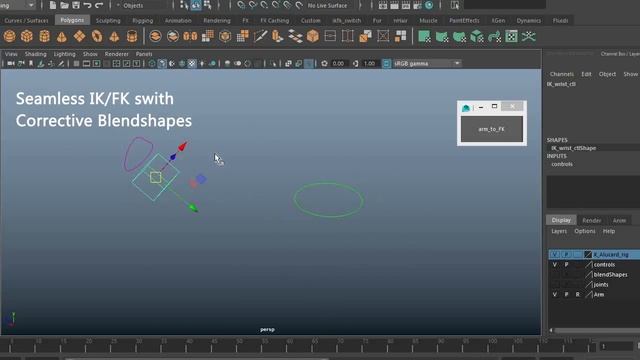Create a polygon sphere from the shelf
This screenshot has height=360, width=640.
[9, 36]
